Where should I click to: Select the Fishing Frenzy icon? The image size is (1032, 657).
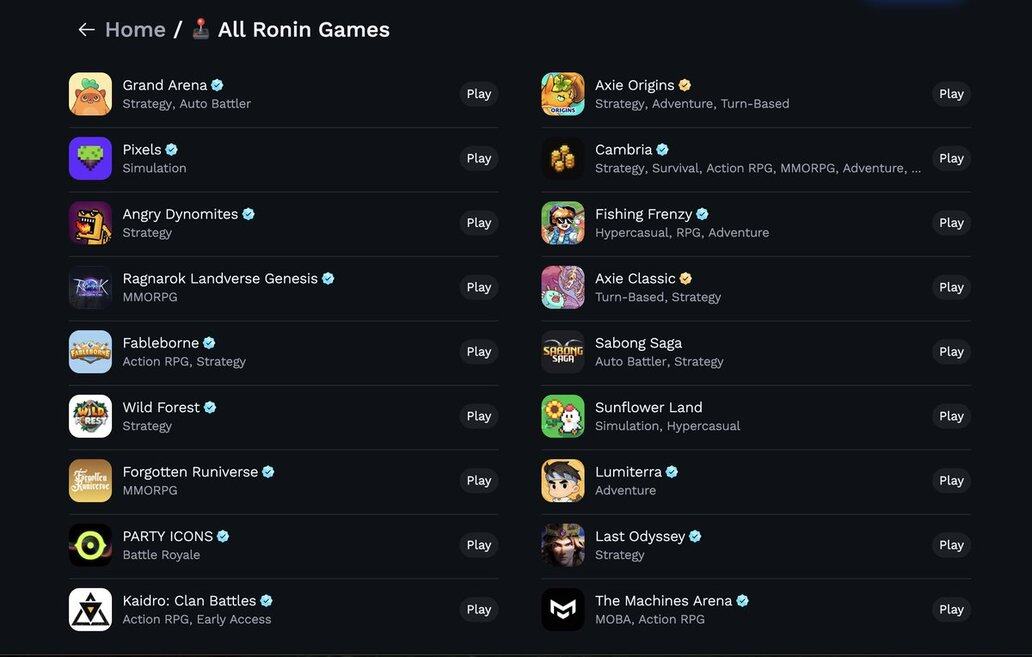click(563, 223)
